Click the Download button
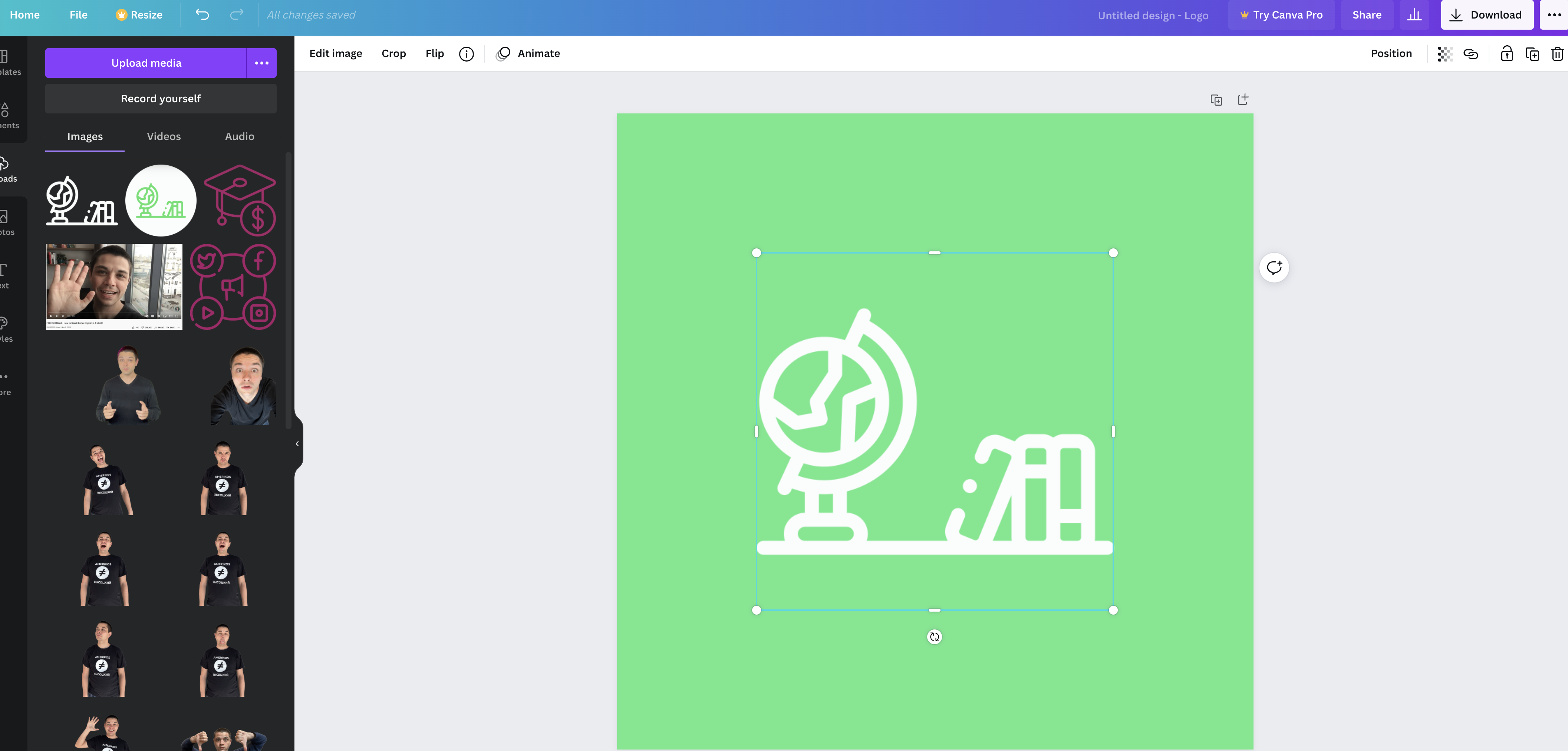Screen dimensions: 1568x751 [1486, 14]
